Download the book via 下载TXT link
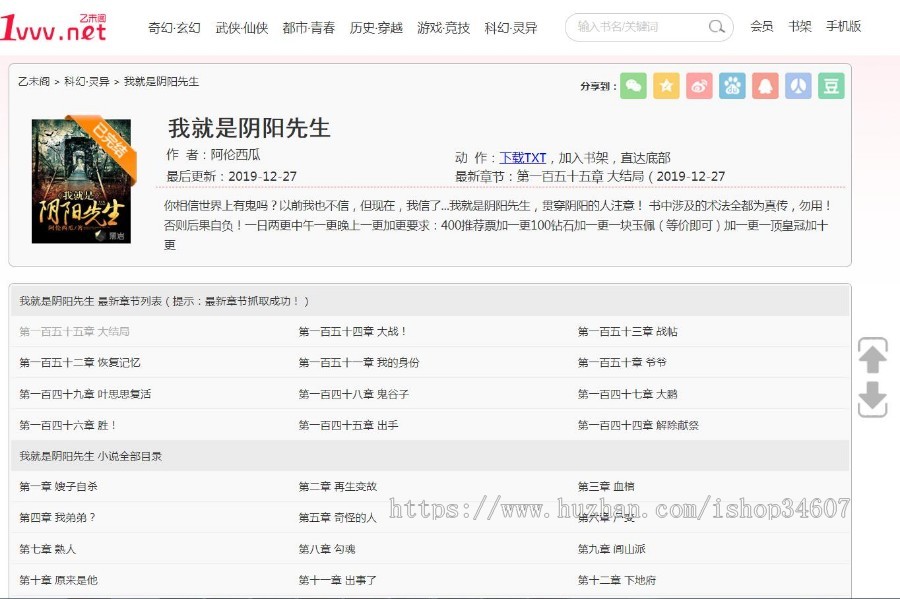 point(523,157)
